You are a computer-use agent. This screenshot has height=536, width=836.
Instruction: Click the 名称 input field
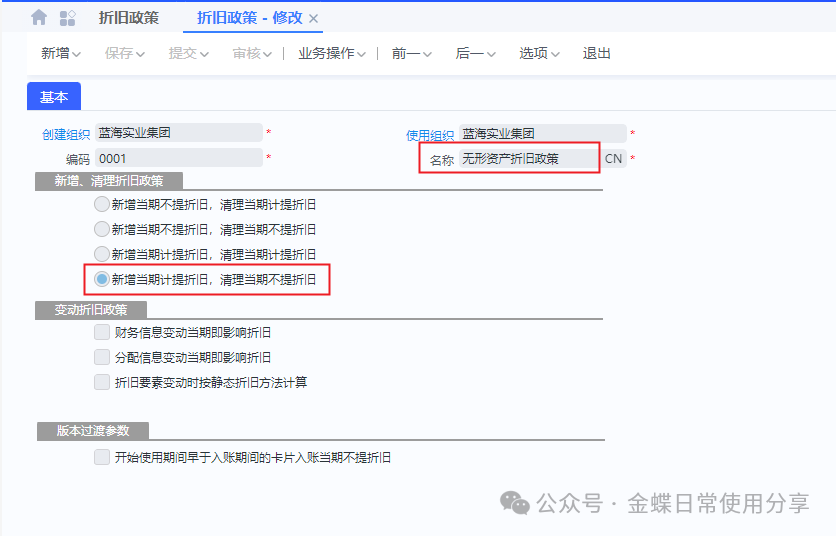[x=526, y=159]
